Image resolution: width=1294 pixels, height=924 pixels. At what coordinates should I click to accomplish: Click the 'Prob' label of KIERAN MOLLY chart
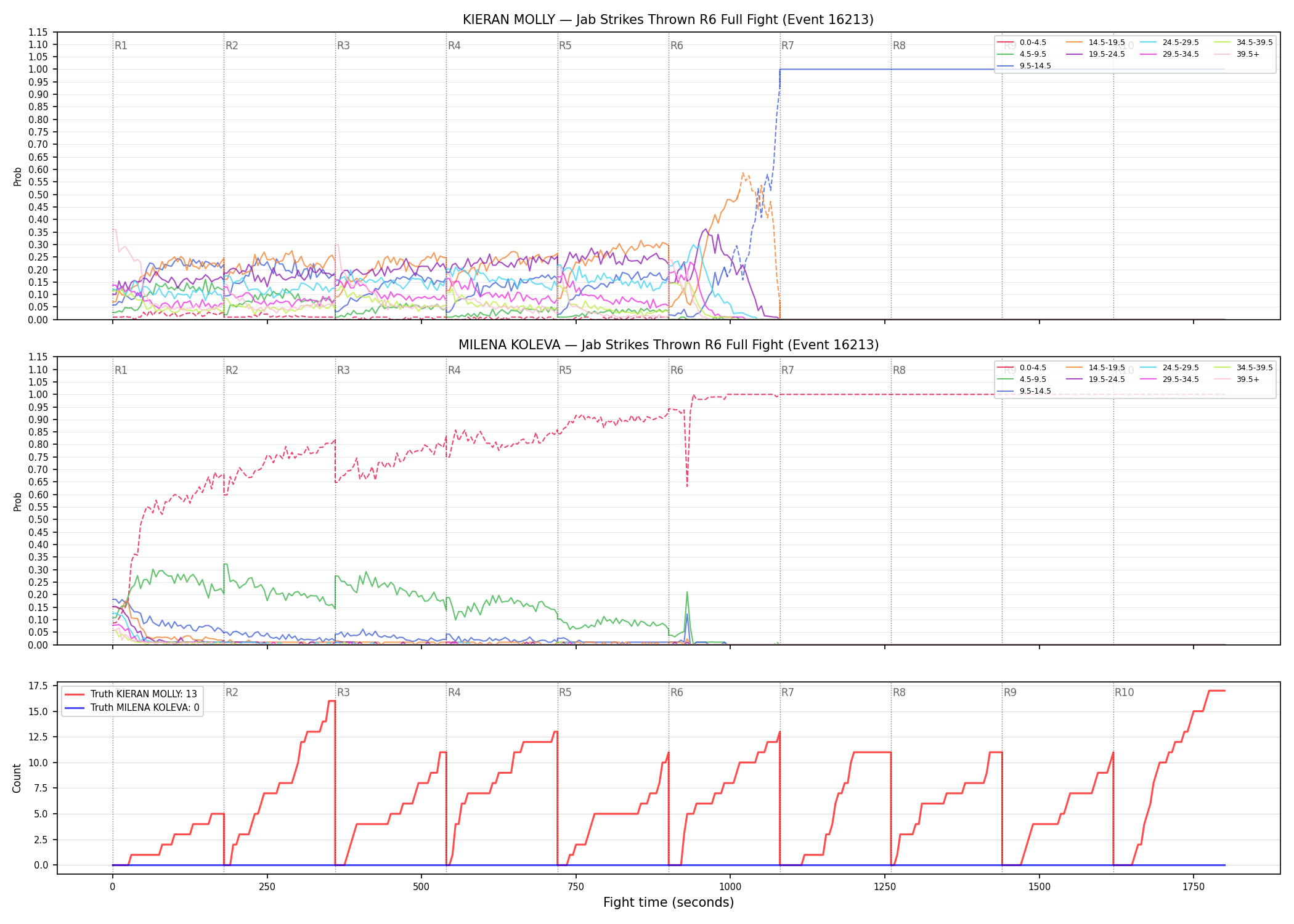[17, 176]
